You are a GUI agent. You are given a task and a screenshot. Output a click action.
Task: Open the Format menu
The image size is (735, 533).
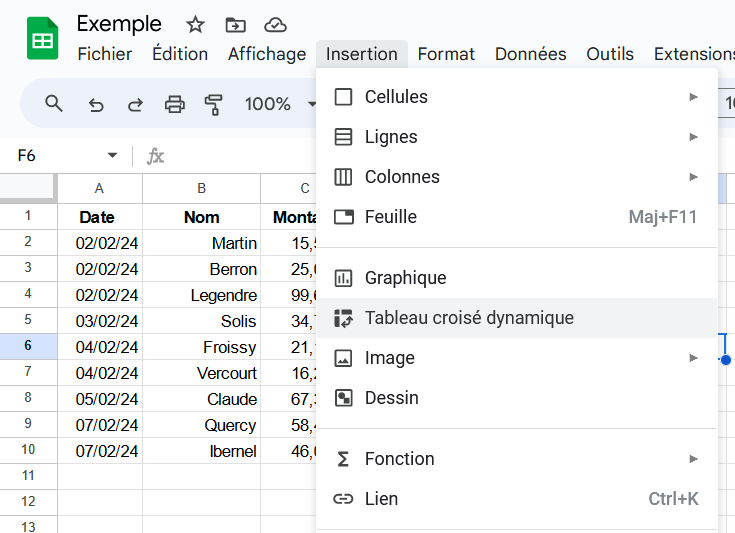tap(446, 54)
